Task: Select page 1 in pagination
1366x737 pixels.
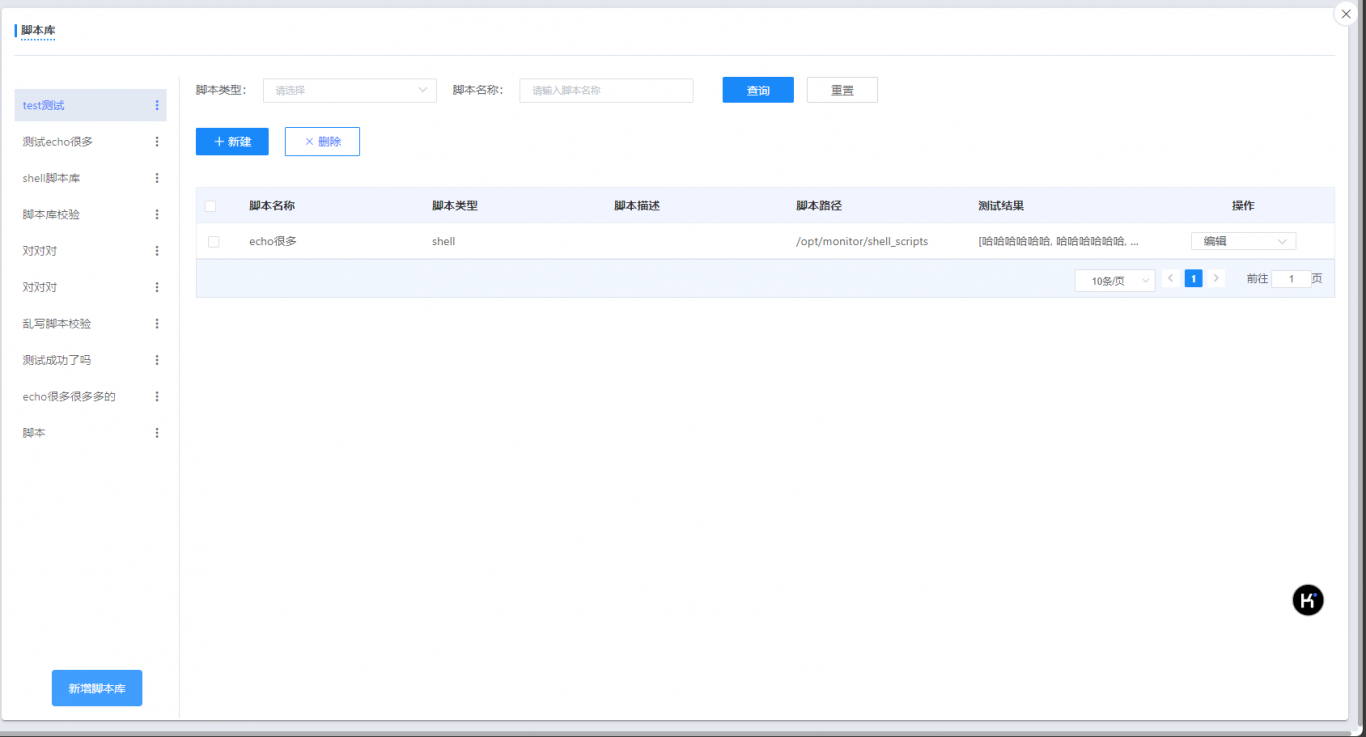Action: pyautogui.click(x=1193, y=278)
